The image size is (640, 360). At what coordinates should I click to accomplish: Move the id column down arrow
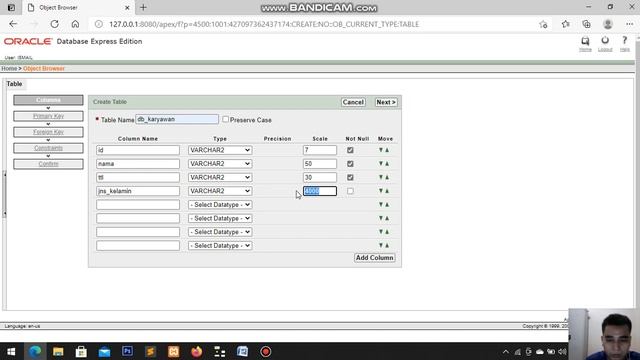click(x=381, y=150)
